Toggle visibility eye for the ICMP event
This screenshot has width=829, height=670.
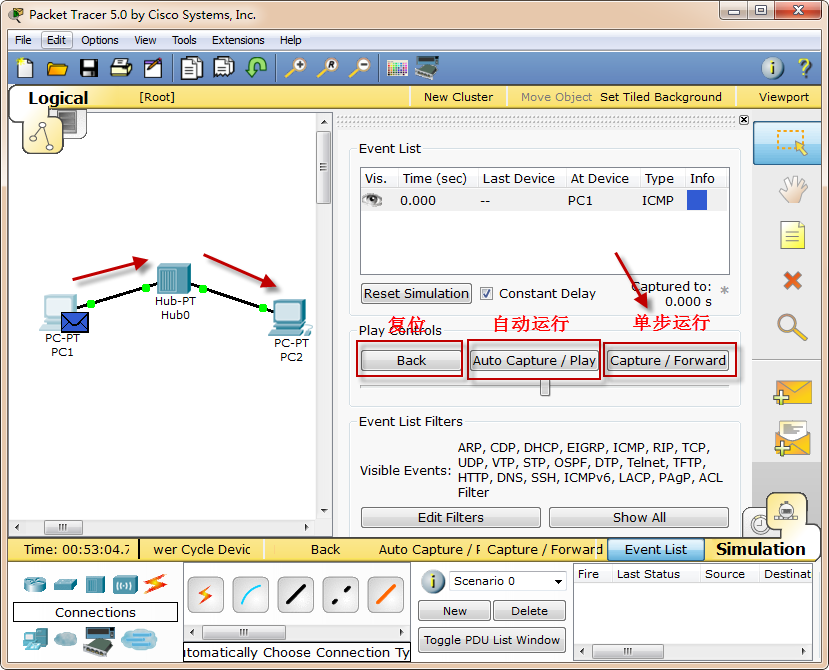tap(372, 200)
